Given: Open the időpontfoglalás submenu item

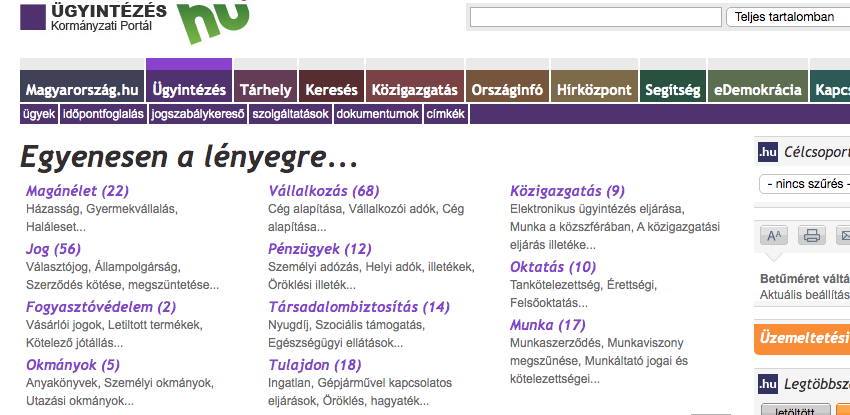Looking at the screenshot, I should (x=103, y=114).
